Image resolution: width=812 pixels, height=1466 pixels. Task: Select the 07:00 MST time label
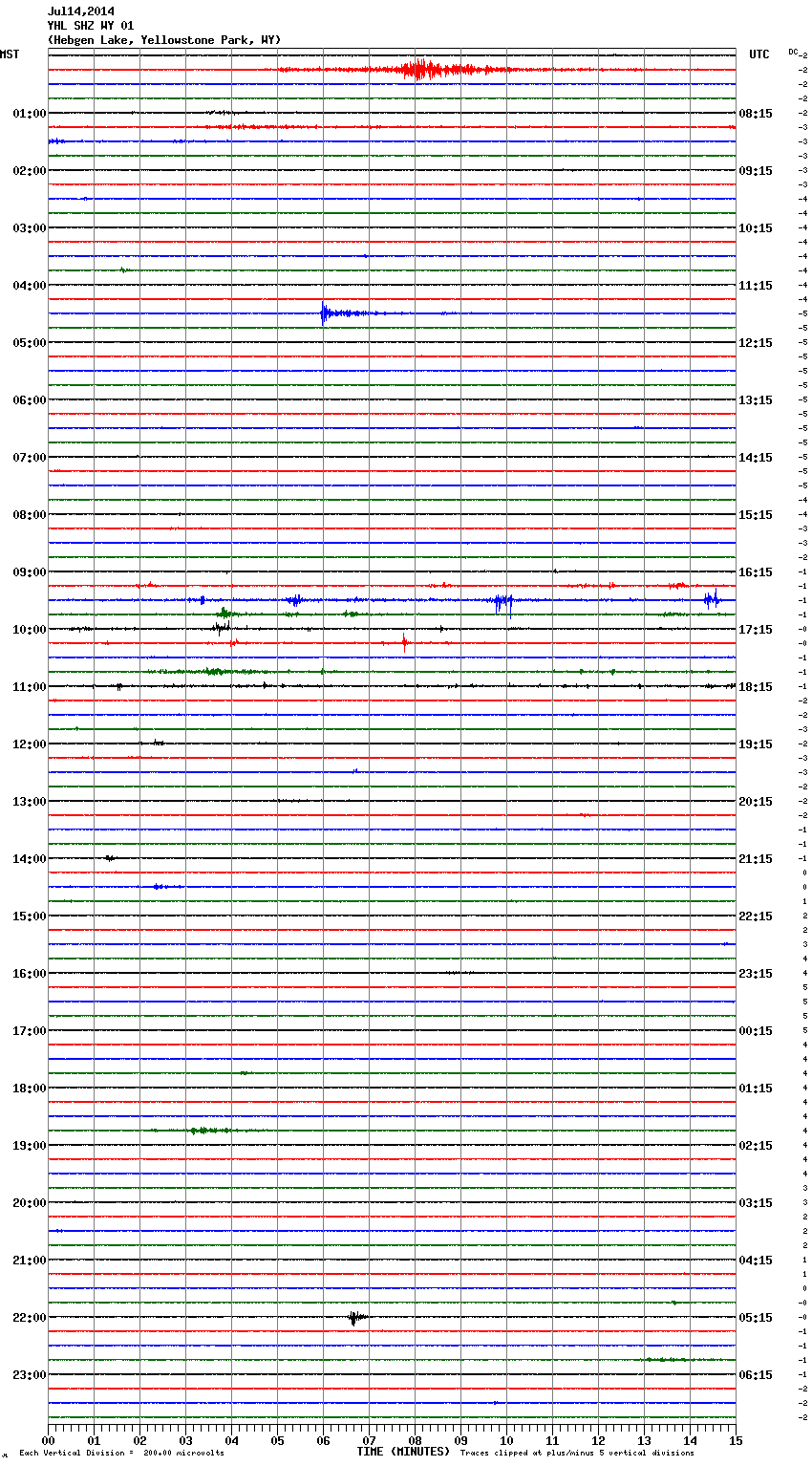click(30, 458)
